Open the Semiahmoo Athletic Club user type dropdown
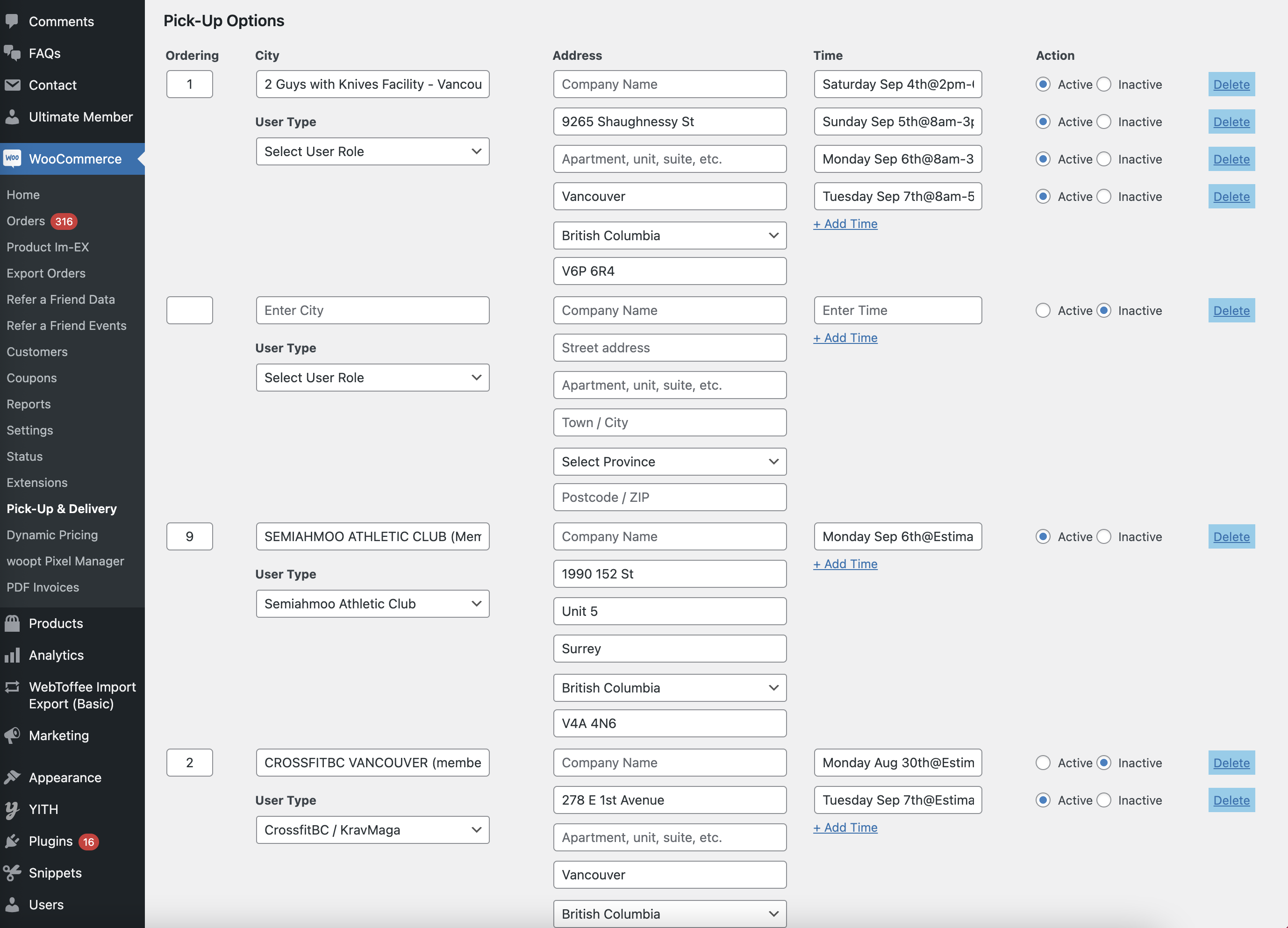Viewport: 1288px width, 928px height. 372,604
